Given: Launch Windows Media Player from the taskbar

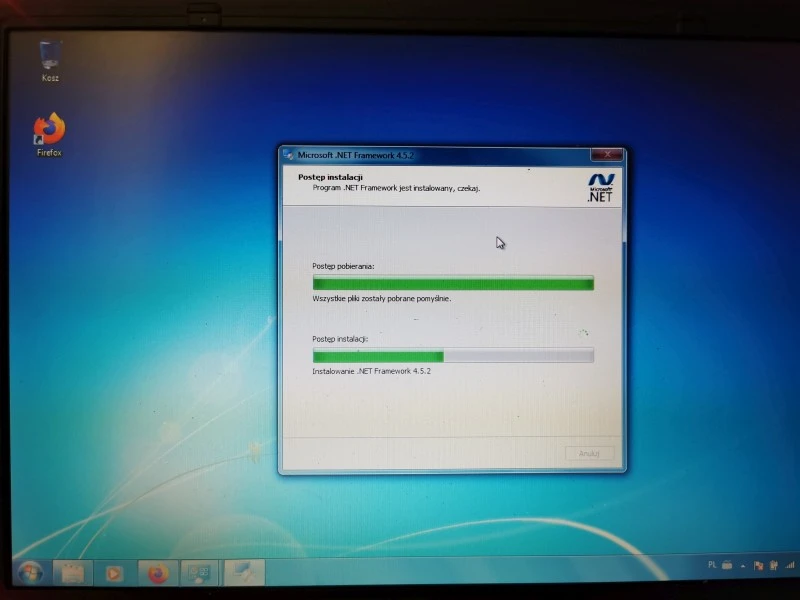Looking at the screenshot, I should [x=113, y=574].
